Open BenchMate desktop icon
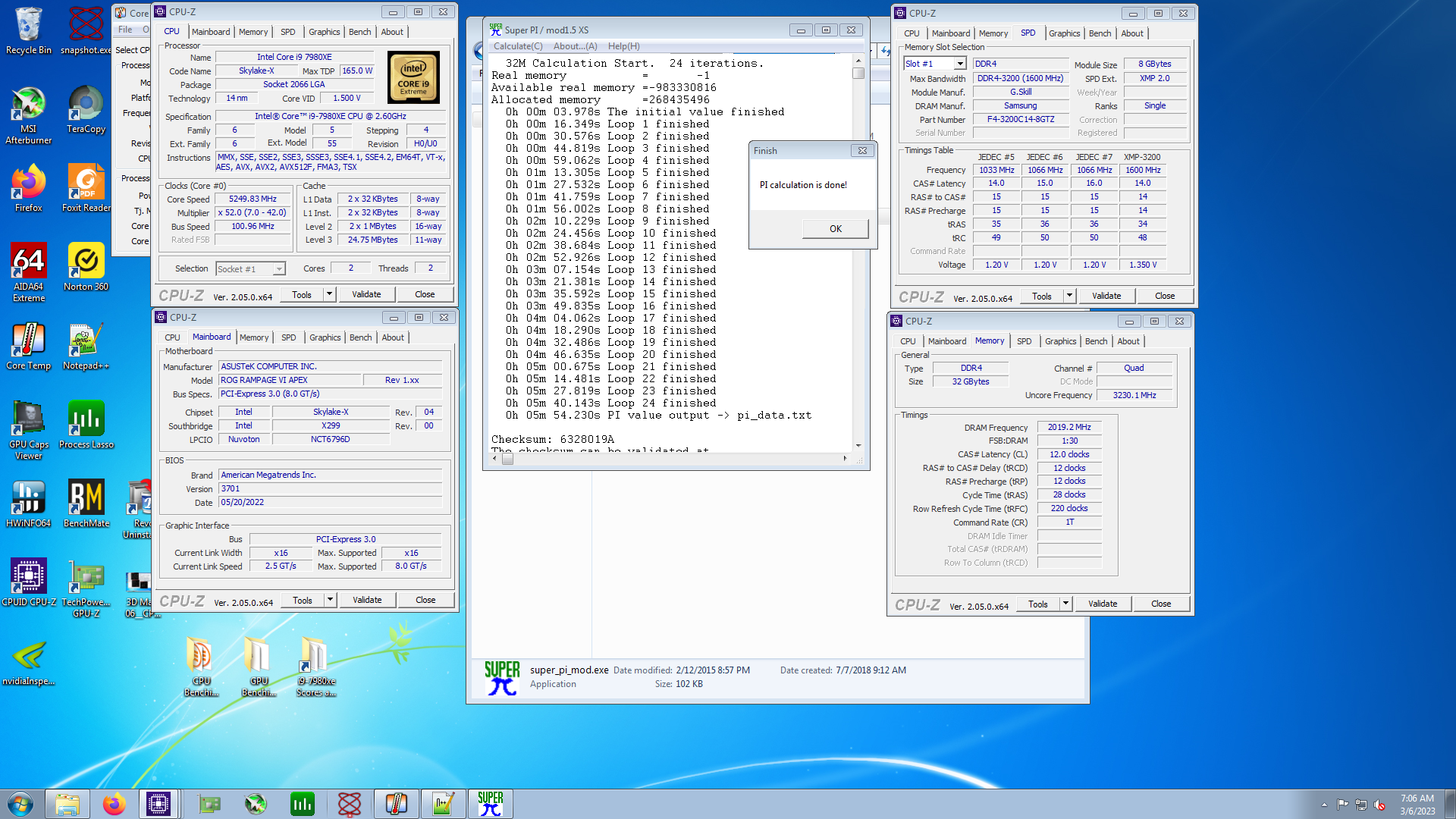 86,504
